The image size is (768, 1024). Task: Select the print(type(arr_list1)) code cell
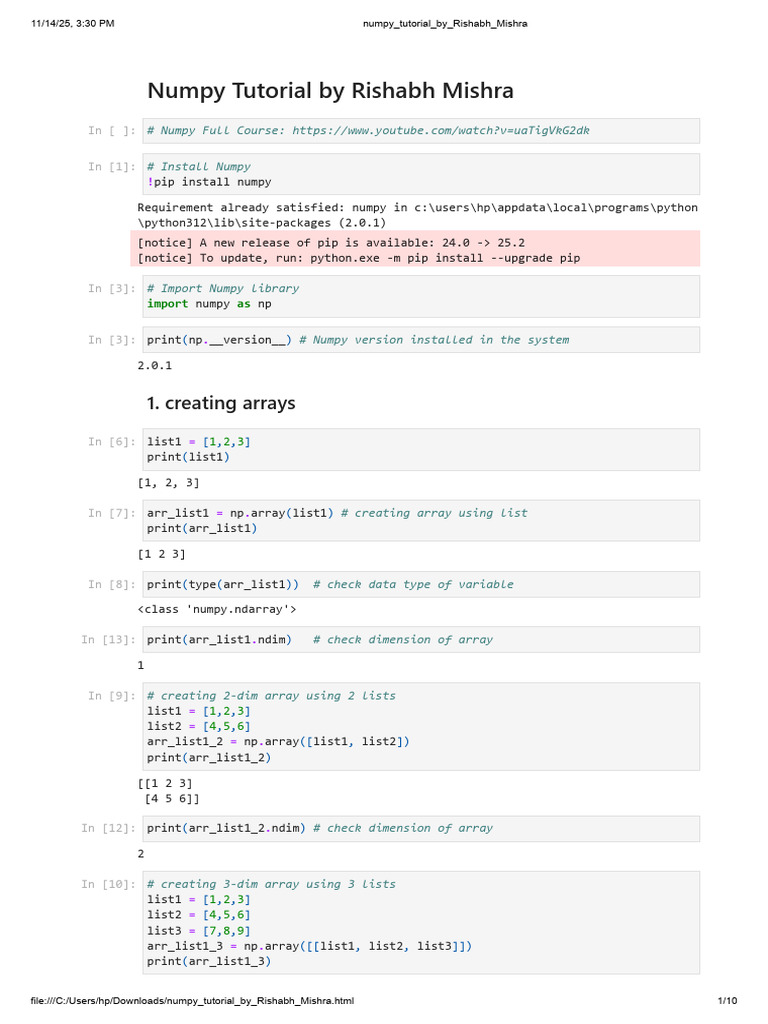418,584
